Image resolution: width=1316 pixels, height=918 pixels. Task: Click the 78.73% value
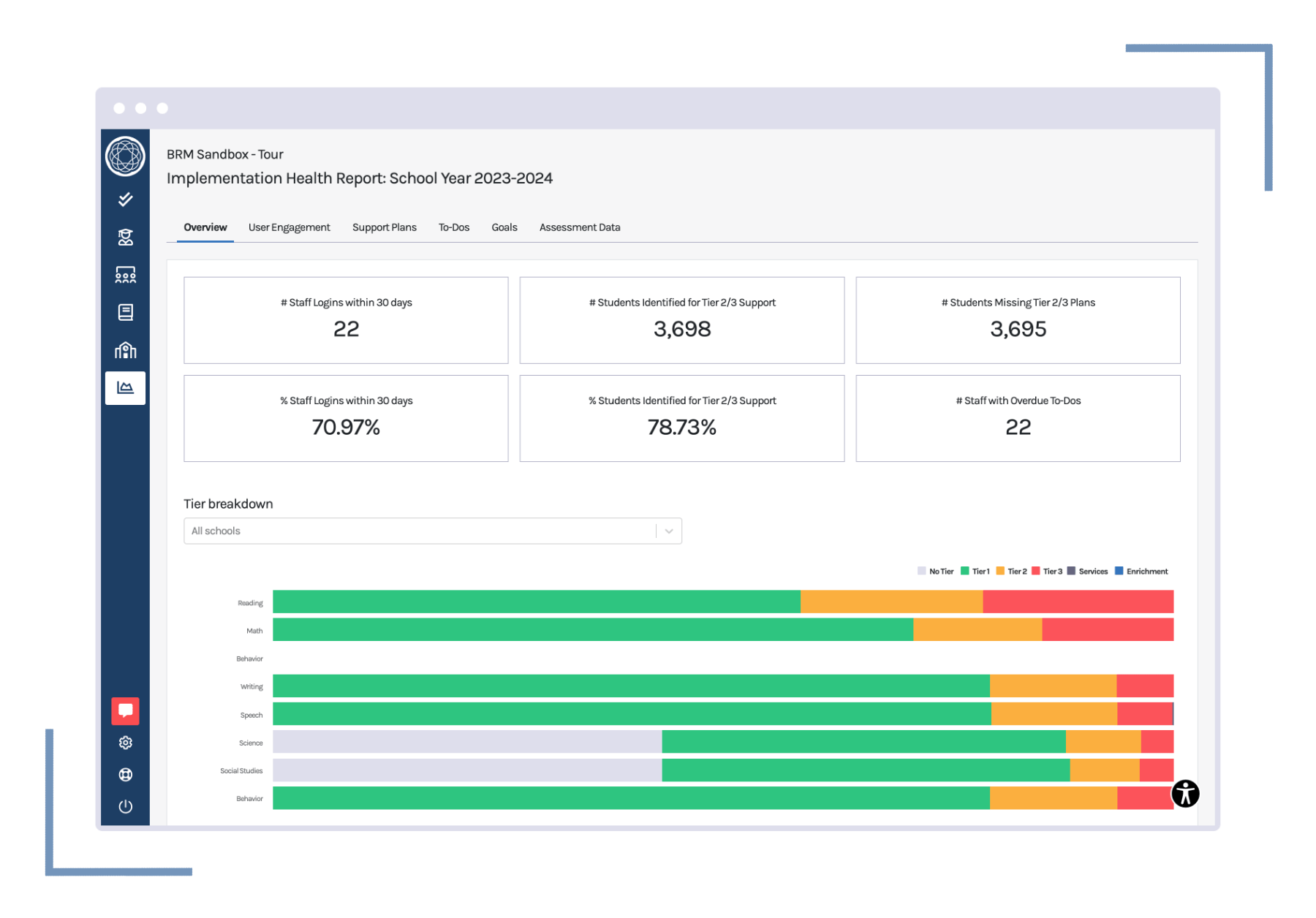tap(682, 427)
